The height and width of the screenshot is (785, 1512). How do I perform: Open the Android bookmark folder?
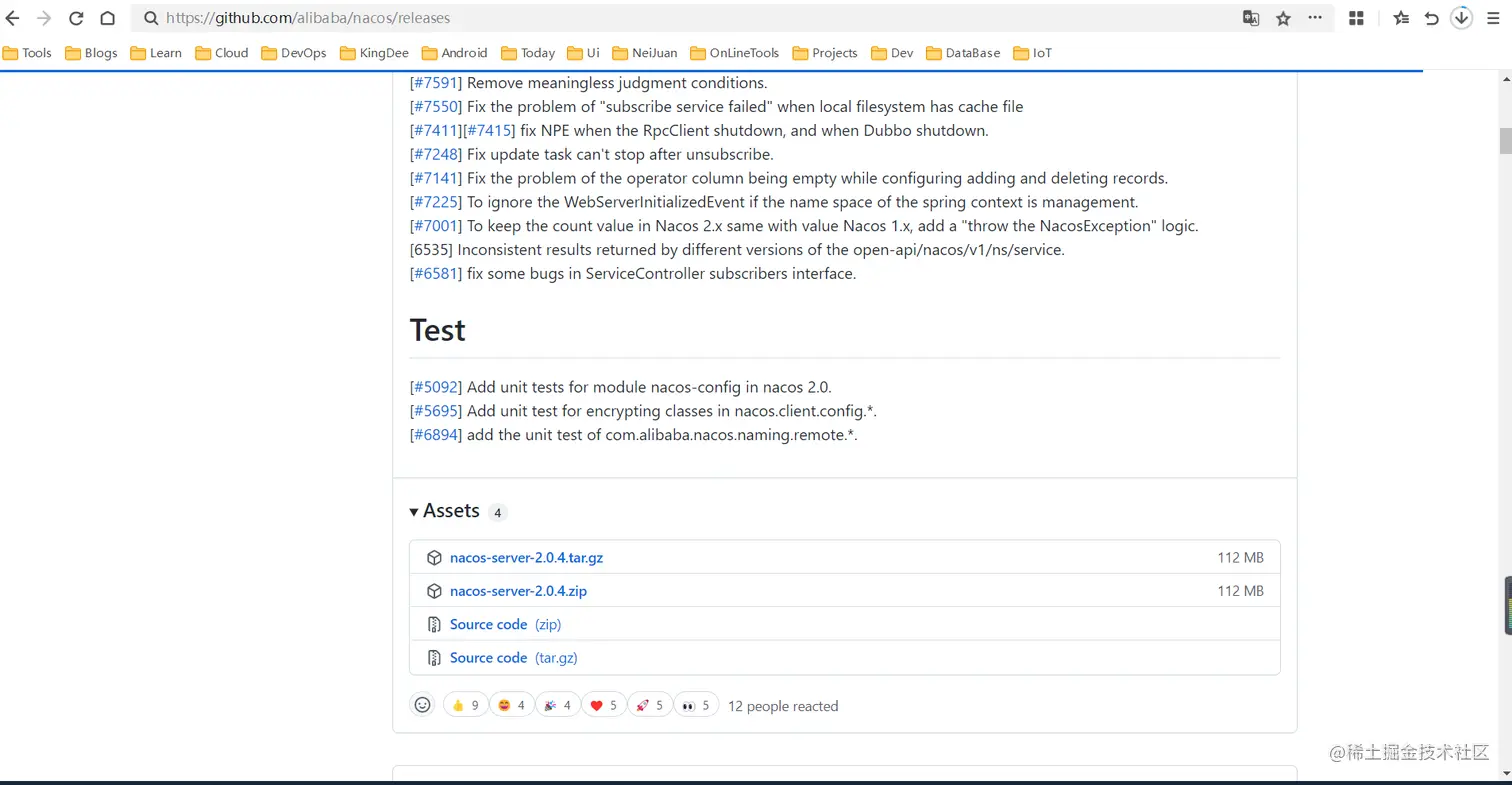[455, 53]
